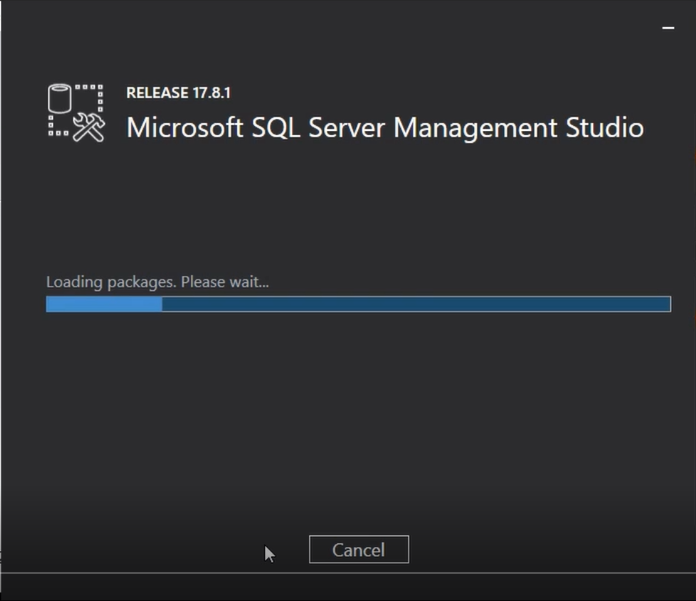696x601 pixels.
Task: Click the horizontal divider line below Cancel
Action: pos(348,573)
